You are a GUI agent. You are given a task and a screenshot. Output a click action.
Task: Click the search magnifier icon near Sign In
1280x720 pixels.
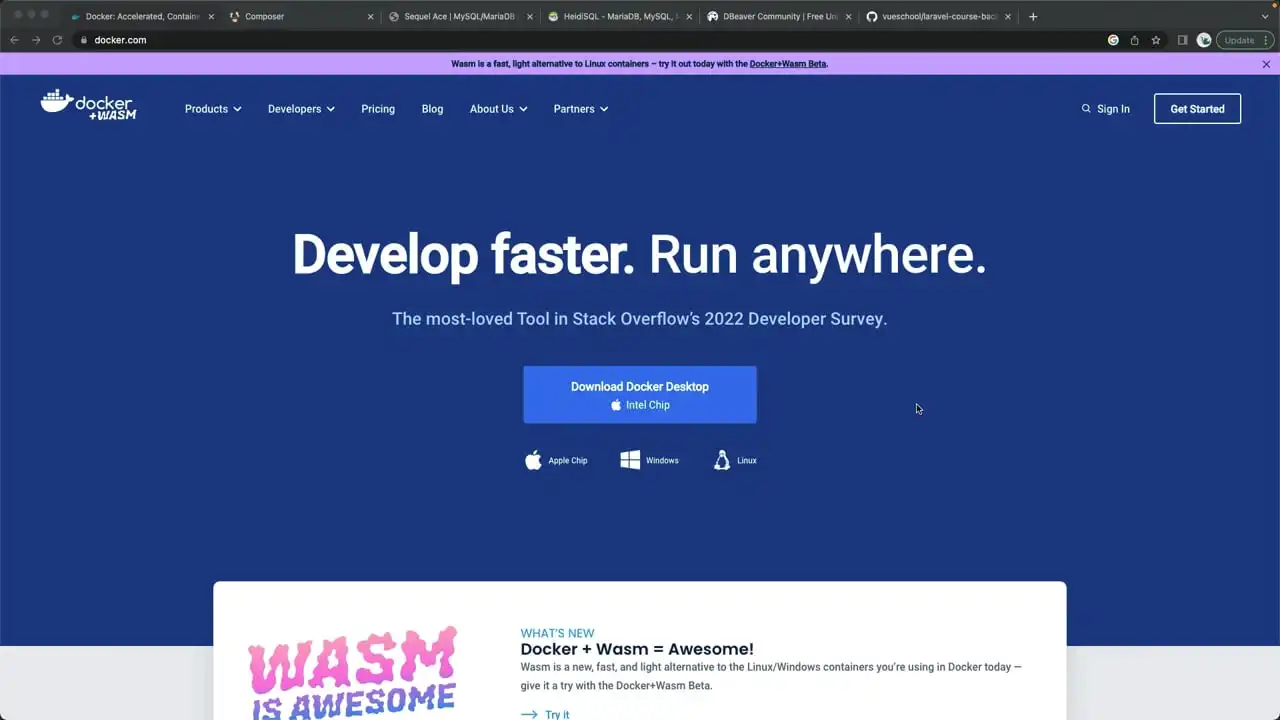pyautogui.click(x=1086, y=109)
